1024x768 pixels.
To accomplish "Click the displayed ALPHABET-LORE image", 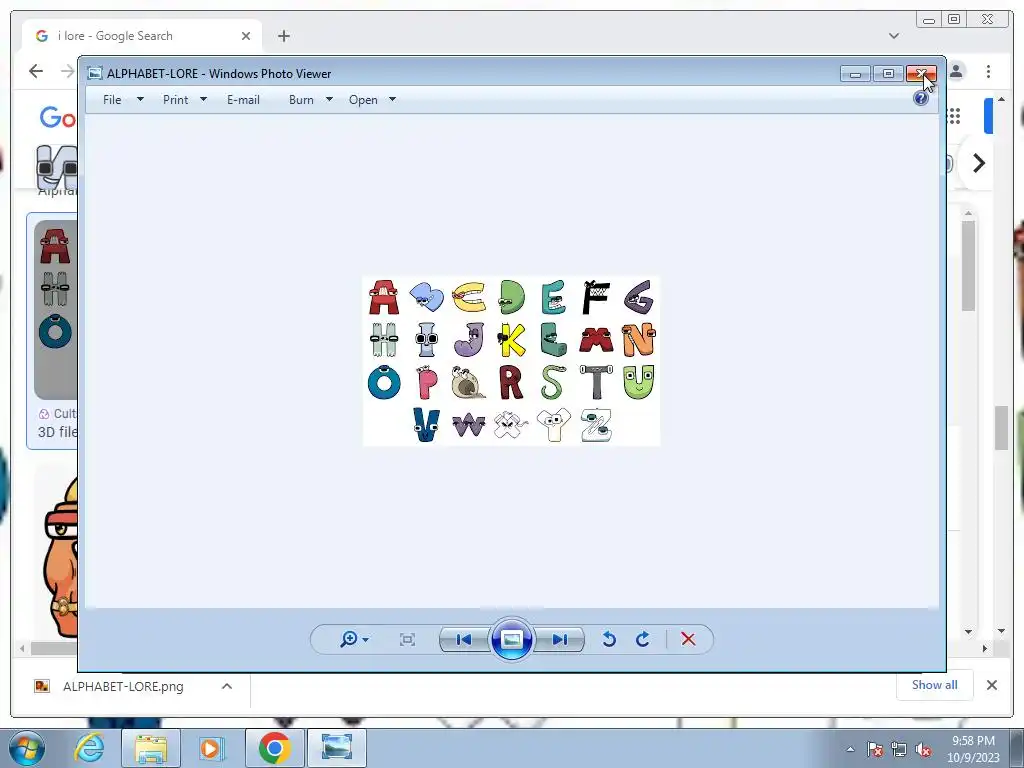I will click(511, 361).
